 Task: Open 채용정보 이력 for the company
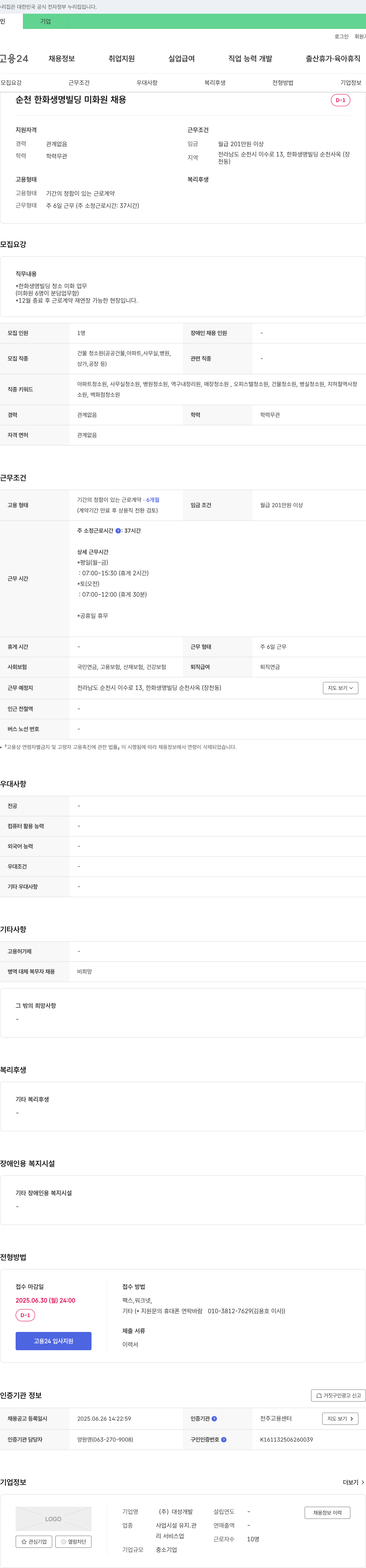[327, 1513]
